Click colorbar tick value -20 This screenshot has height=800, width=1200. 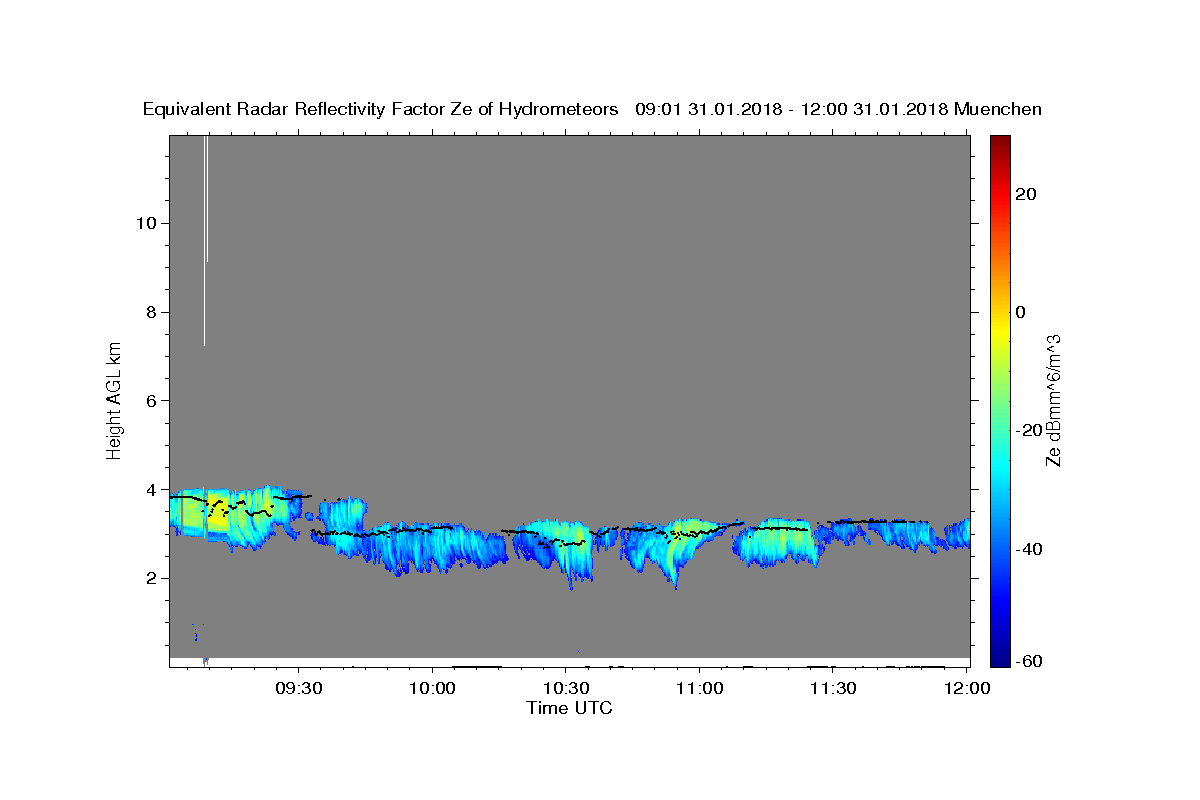[x=1029, y=430]
